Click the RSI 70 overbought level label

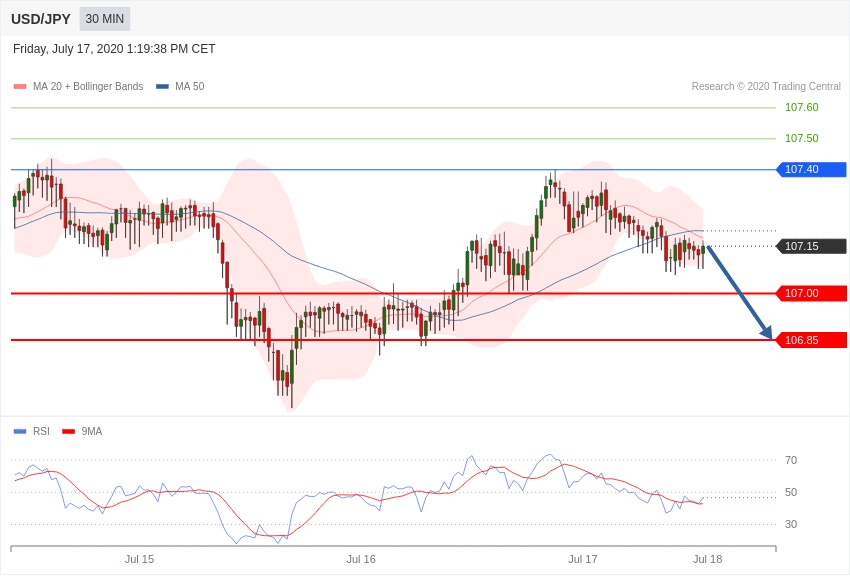coord(791,460)
